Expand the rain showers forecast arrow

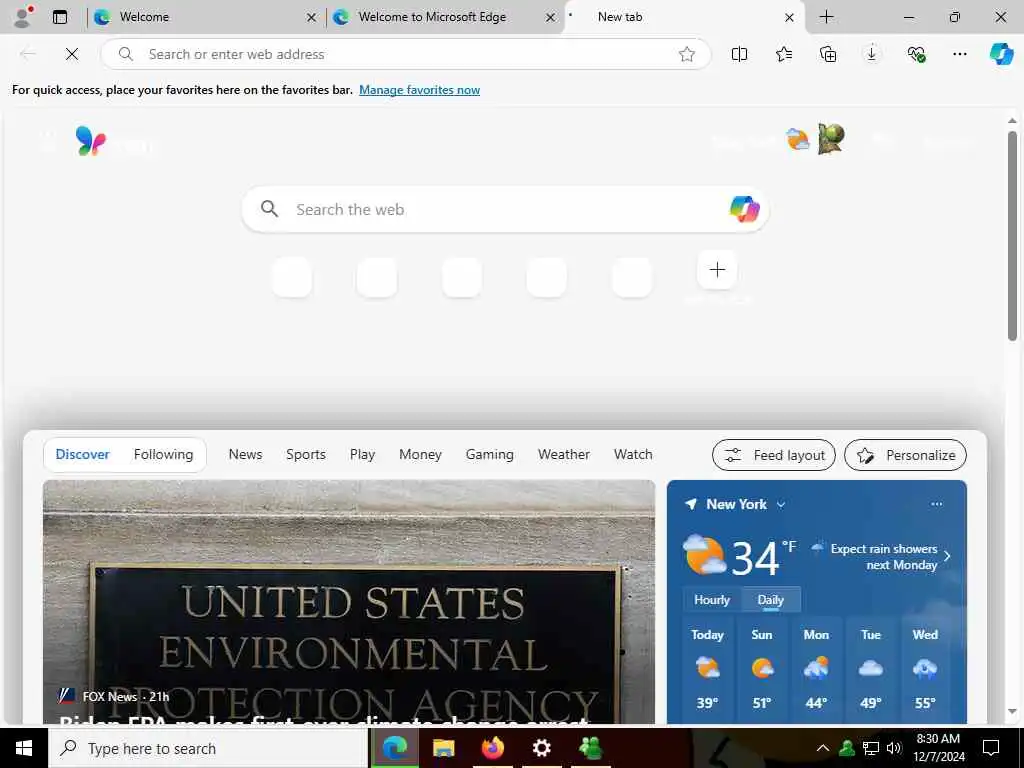tap(947, 556)
